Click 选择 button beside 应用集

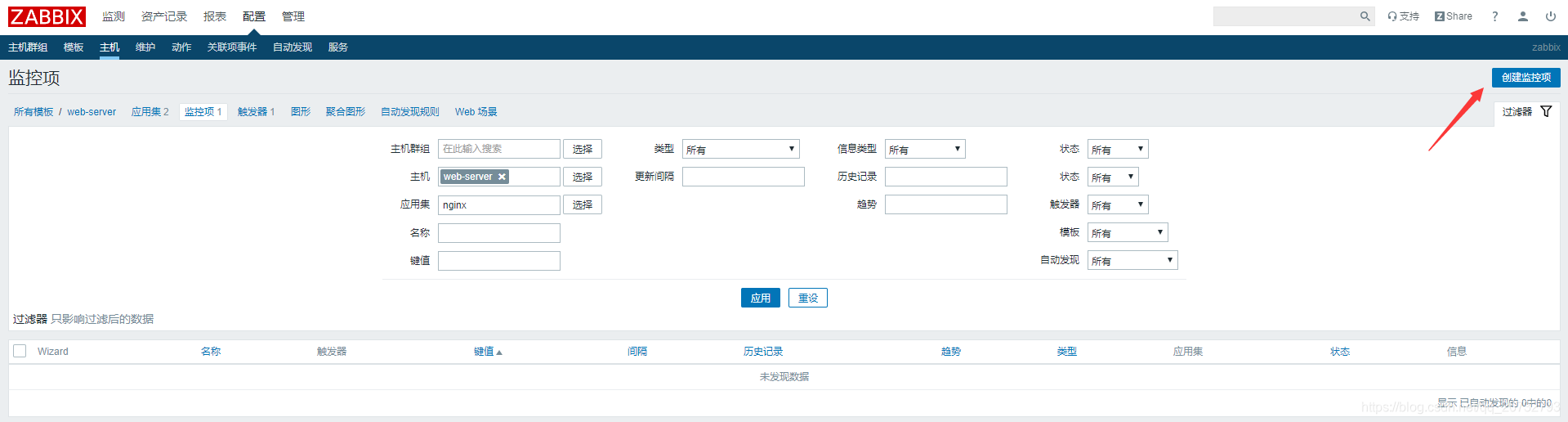tap(583, 204)
